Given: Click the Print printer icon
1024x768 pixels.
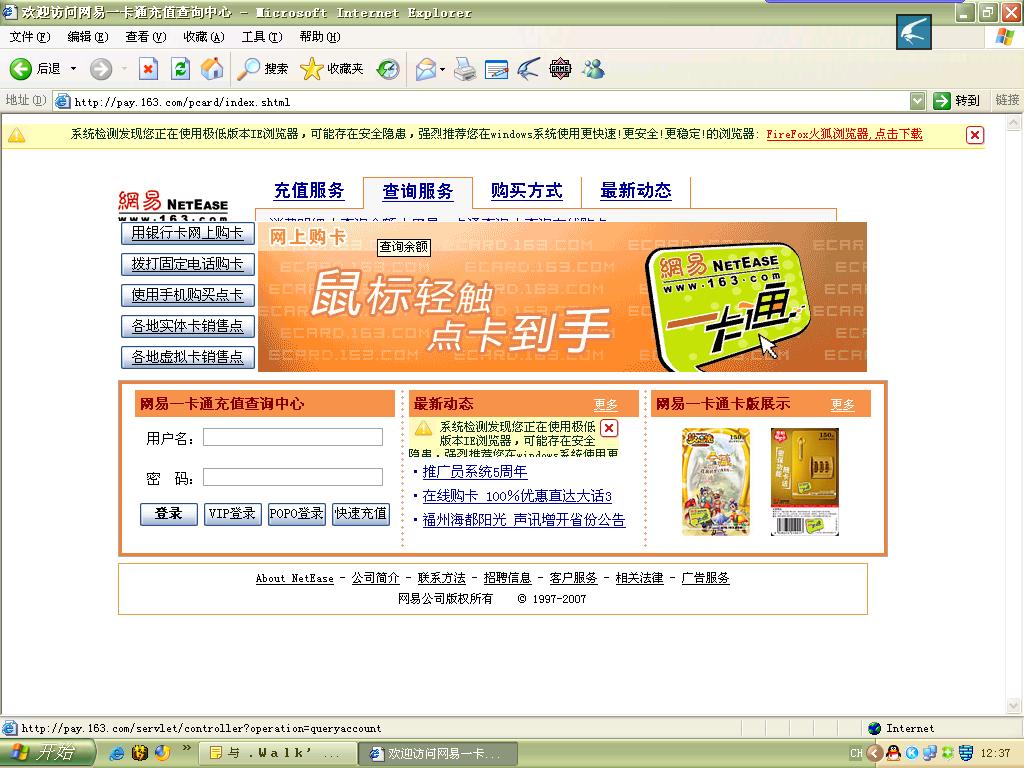Looking at the screenshot, I should click(x=465, y=69).
